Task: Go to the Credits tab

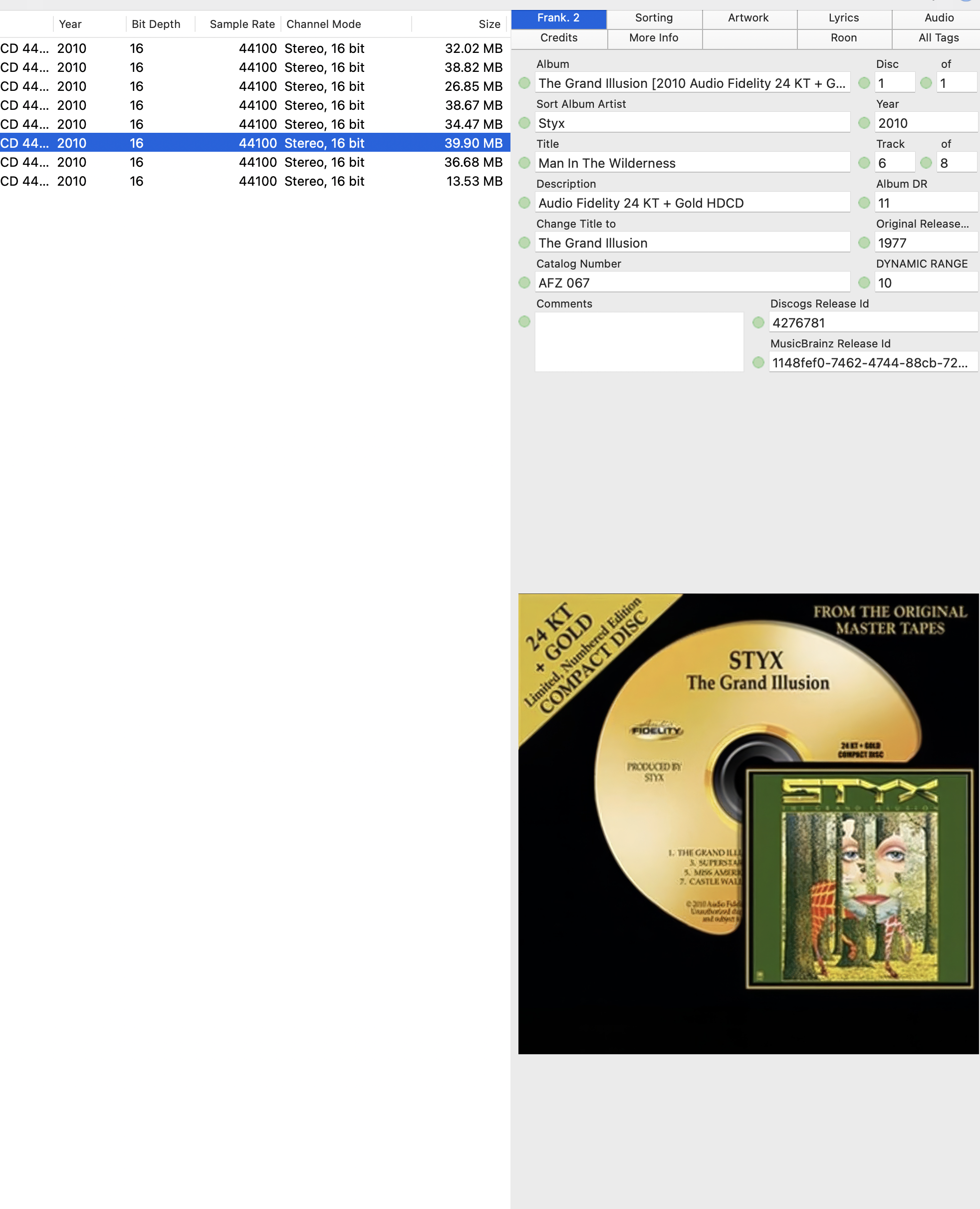Action: [x=559, y=38]
